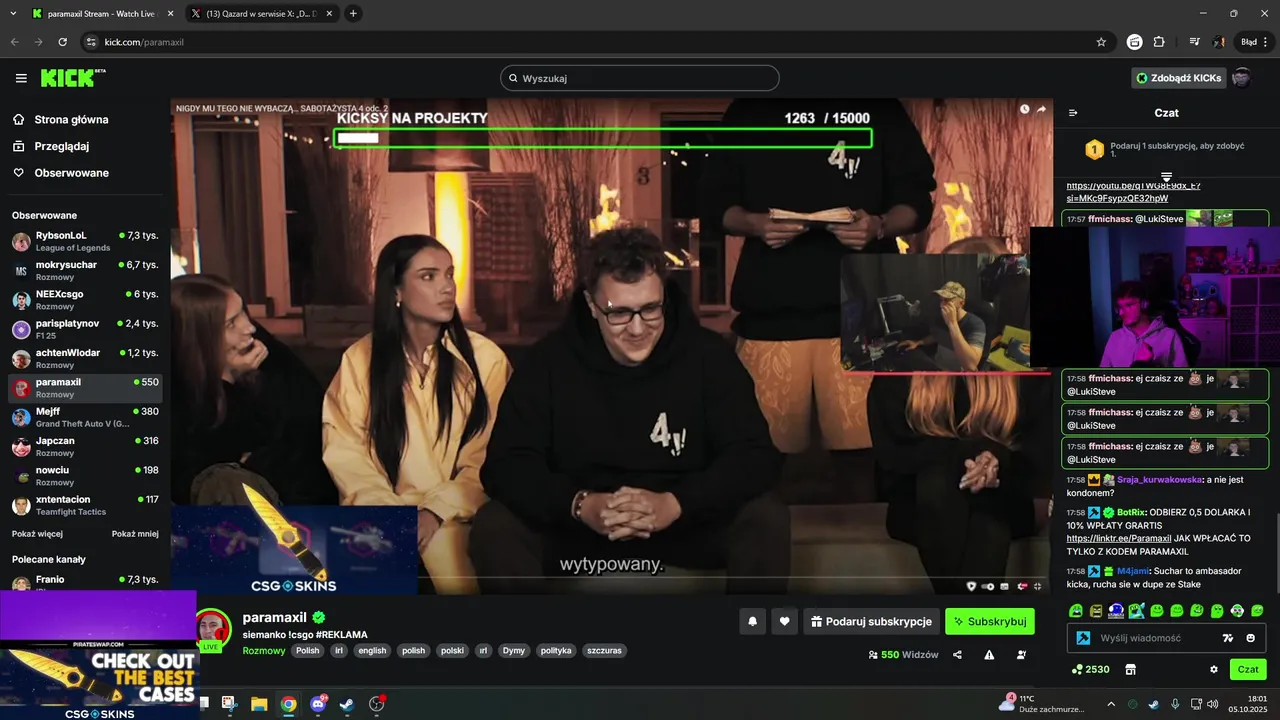Open RybsonLoL channel in sidebar
The width and height of the screenshot is (1280, 720).
[x=85, y=241]
